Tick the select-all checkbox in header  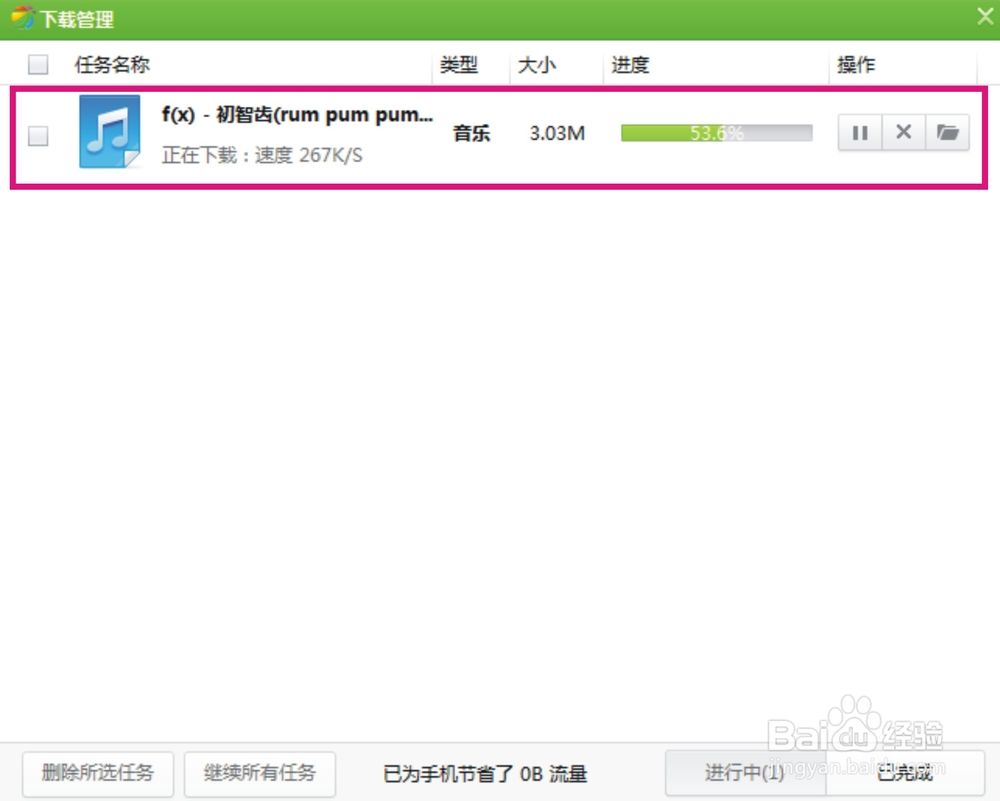[x=38, y=64]
